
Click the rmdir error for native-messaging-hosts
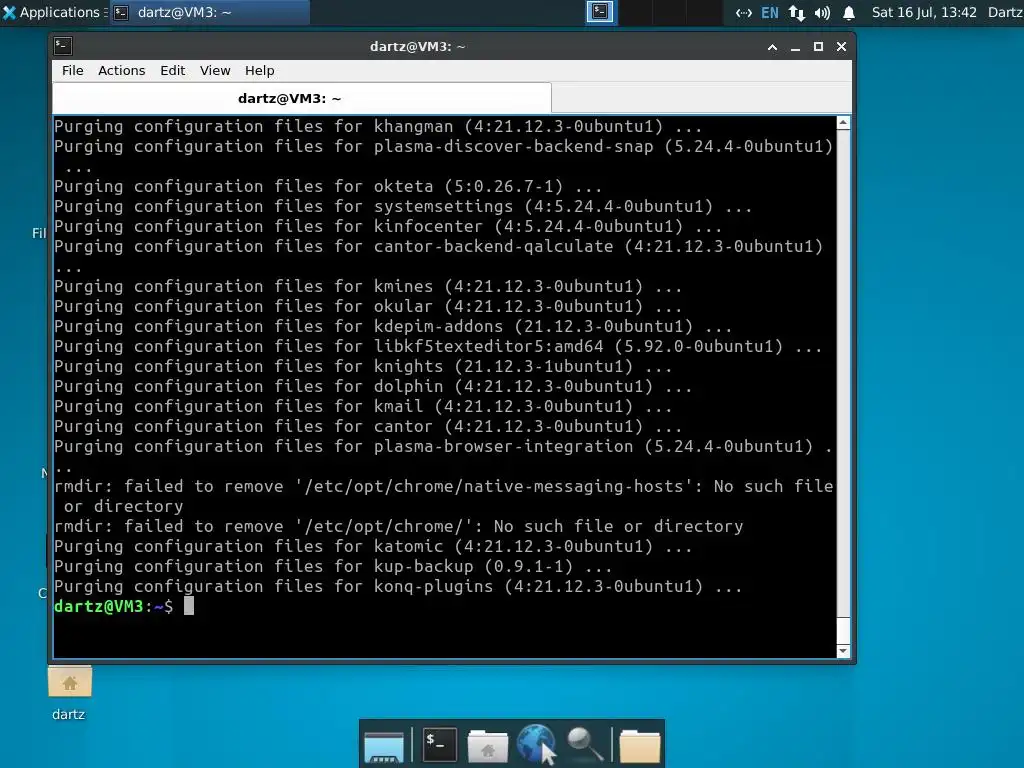pyautogui.click(x=443, y=496)
